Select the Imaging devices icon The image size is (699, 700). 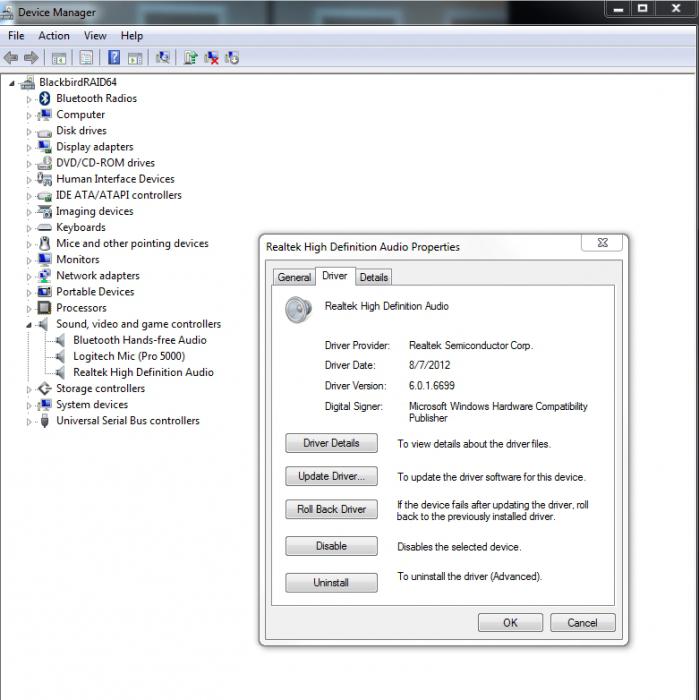pos(44,211)
